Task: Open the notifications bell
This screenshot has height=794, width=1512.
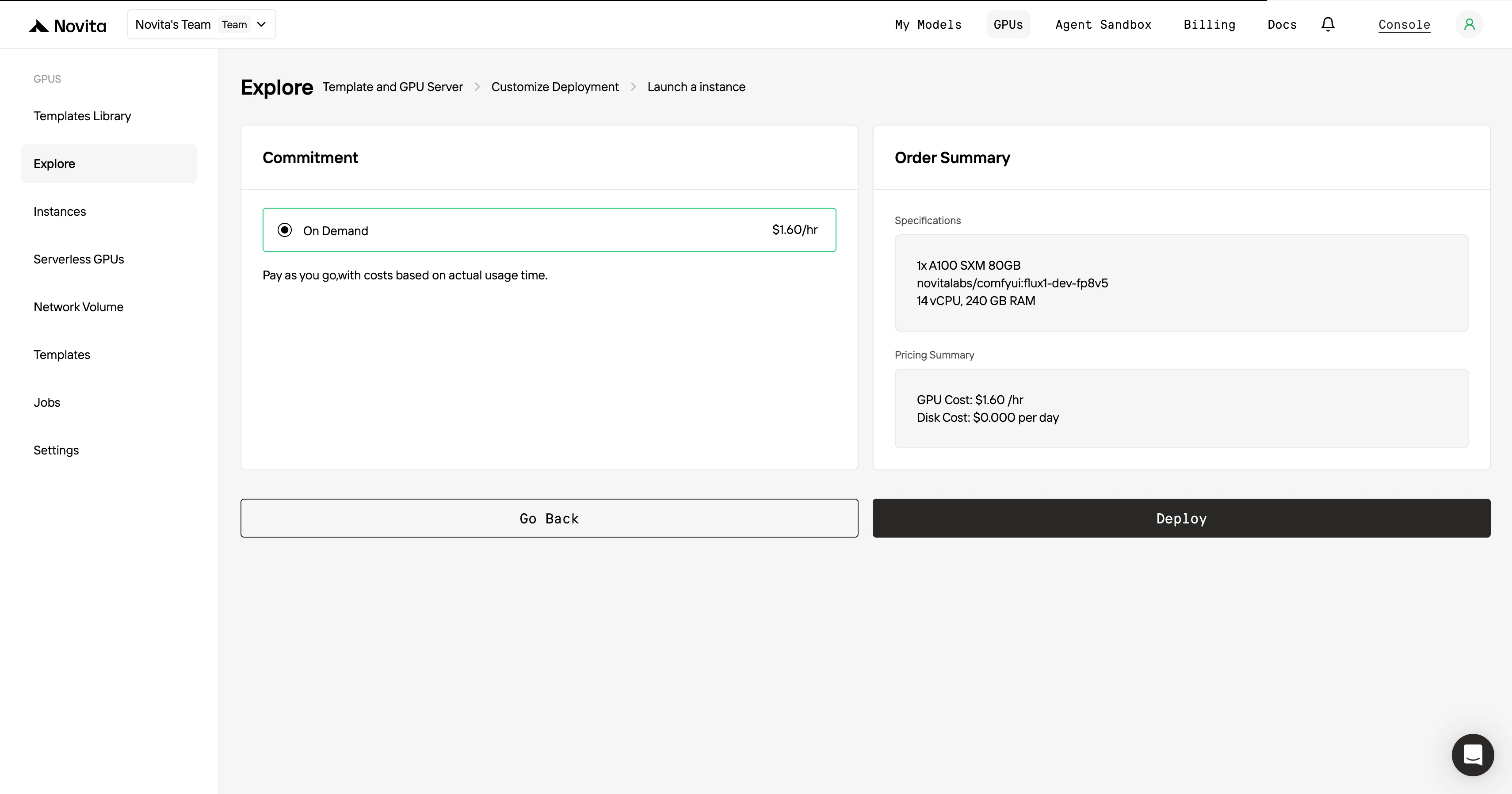Action: [x=1328, y=24]
